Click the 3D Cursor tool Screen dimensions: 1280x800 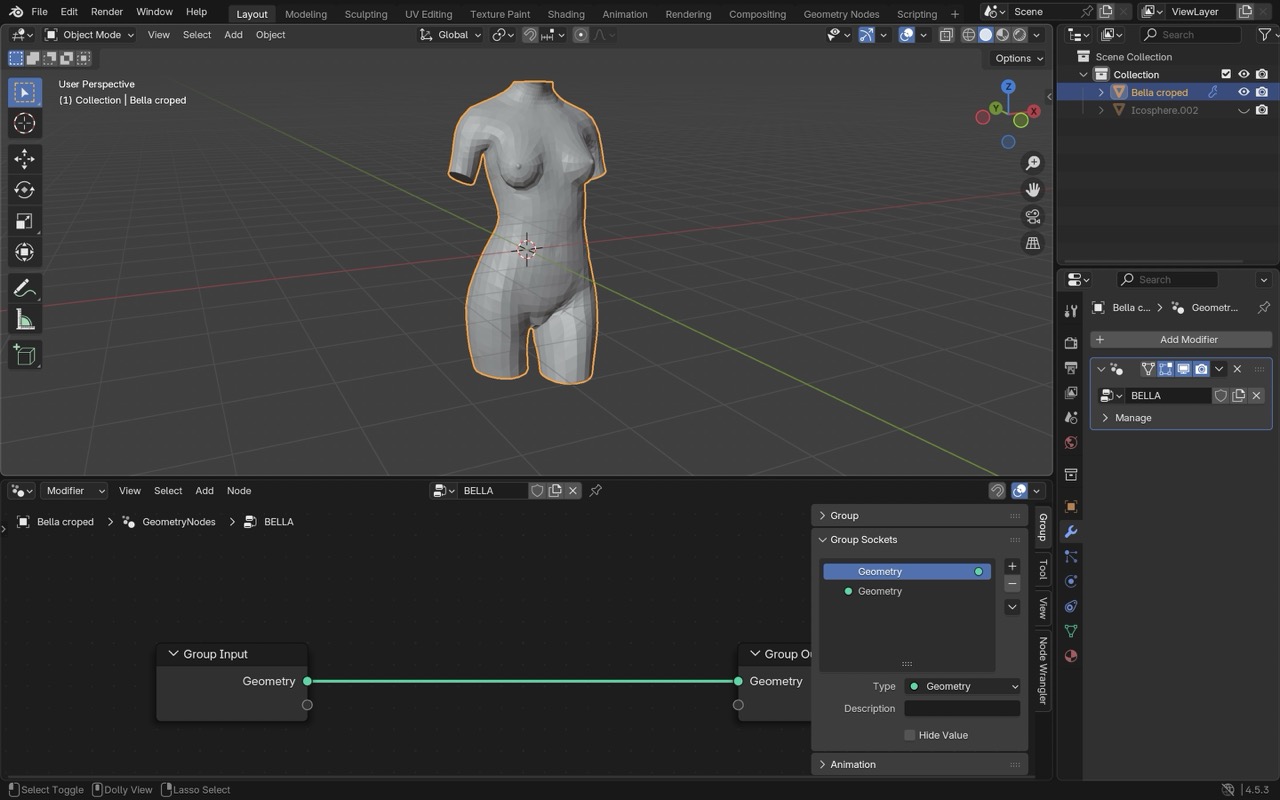25,124
